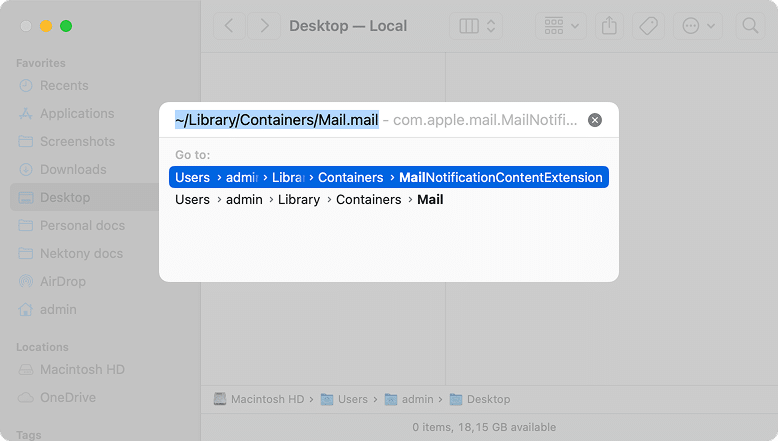Click the Favorites section header
This screenshot has height=441, width=778.
[41, 63]
